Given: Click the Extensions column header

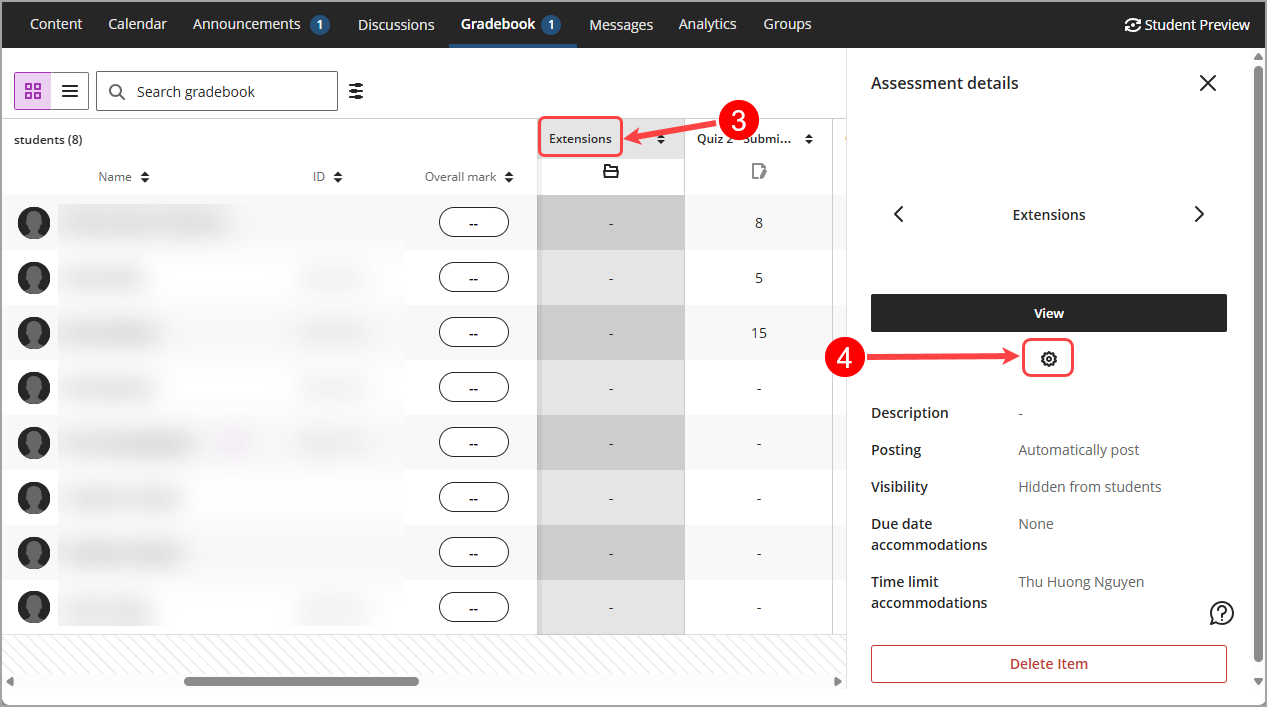Looking at the screenshot, I should point(580,139).
